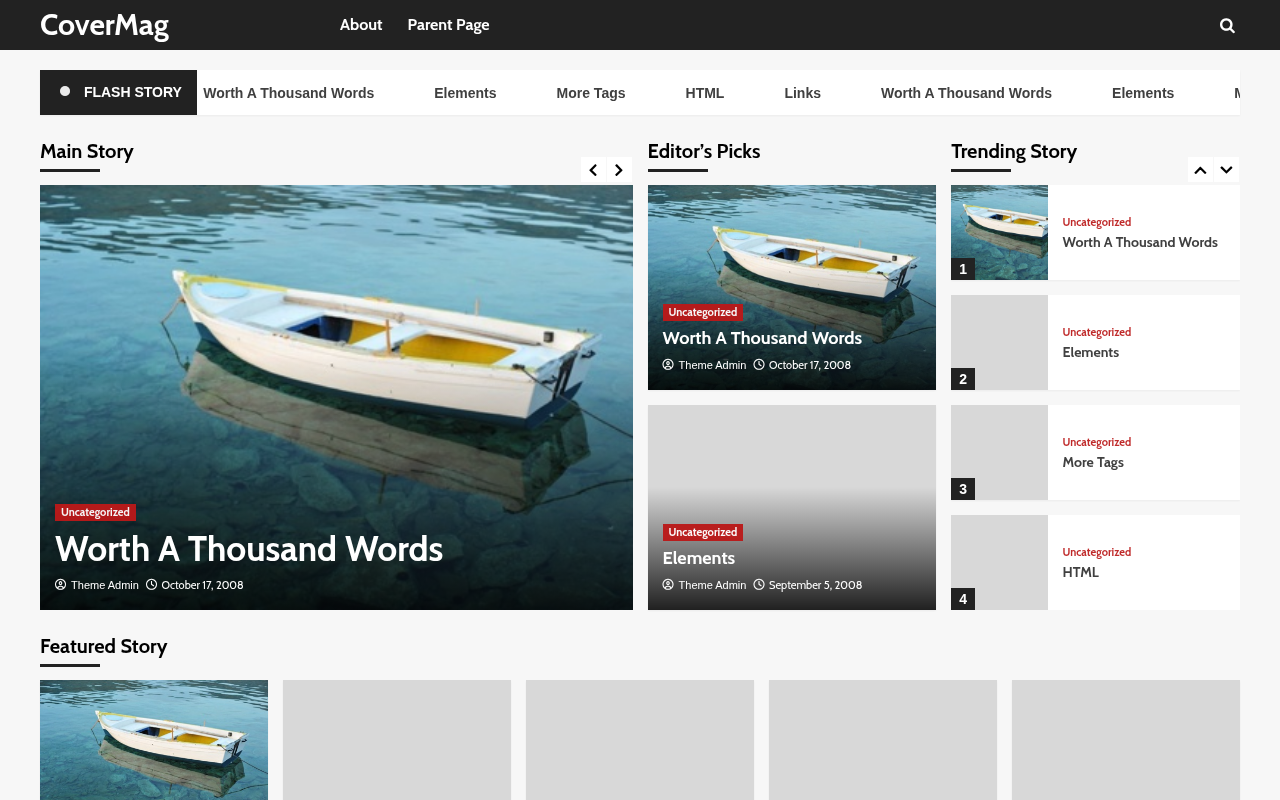The width and height of the screenshot is (1280, 800).
Task: Click Uncategorized badge on Editor's Picks Elements card
Action: click(703, 532)
